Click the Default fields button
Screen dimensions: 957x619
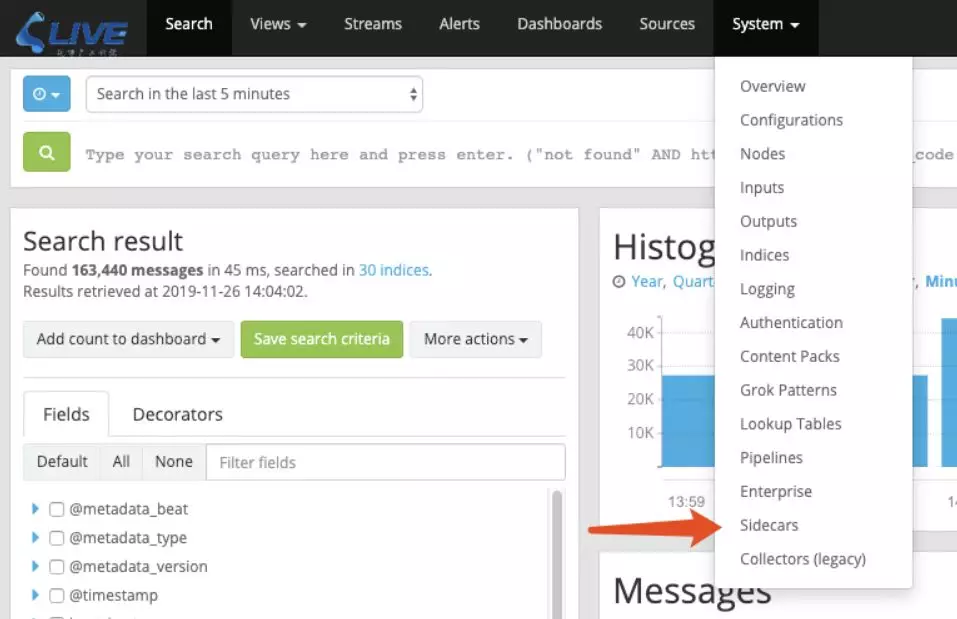(62, 462)
